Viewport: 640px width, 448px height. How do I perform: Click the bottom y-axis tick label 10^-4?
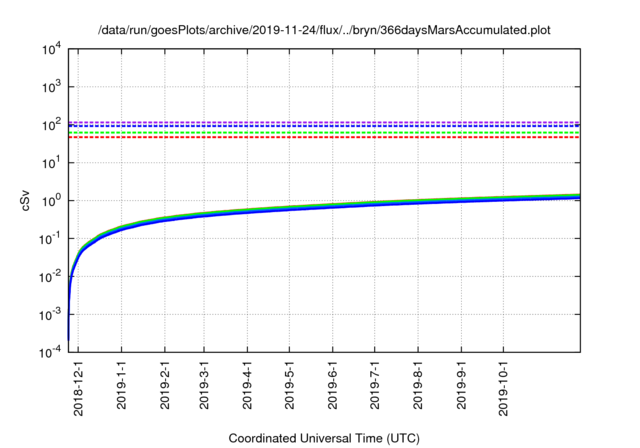[47, 353]
